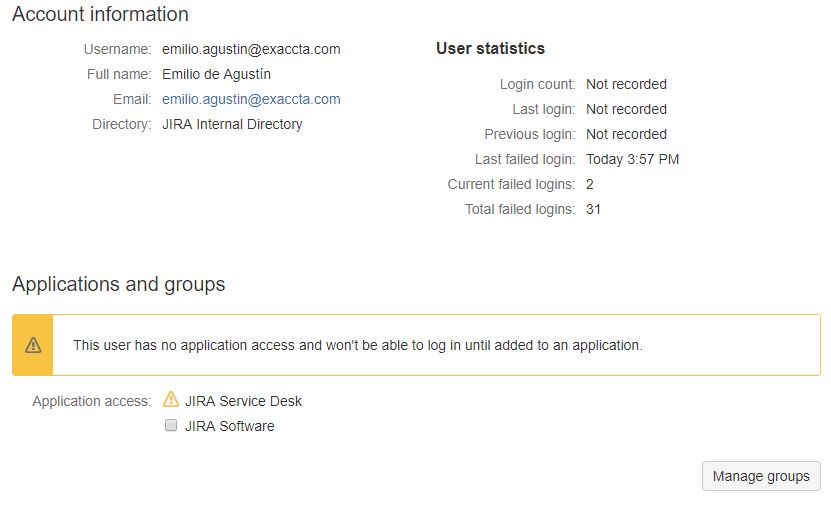Select the Last failed login time value
This screenshot has width=831, height=506.
coord(632,159)
